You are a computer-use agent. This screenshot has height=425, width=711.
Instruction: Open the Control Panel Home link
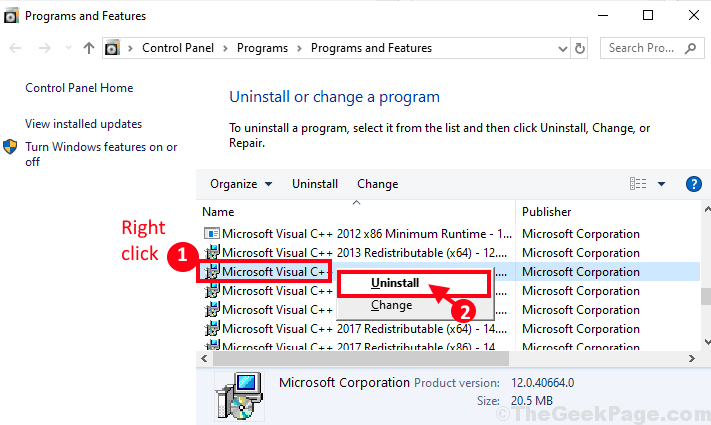point(79,88)
